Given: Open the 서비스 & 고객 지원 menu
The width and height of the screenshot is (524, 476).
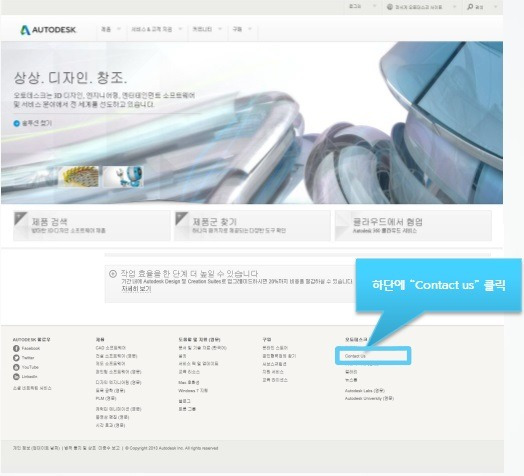Looking at the screenshot, I should [152, 29].
